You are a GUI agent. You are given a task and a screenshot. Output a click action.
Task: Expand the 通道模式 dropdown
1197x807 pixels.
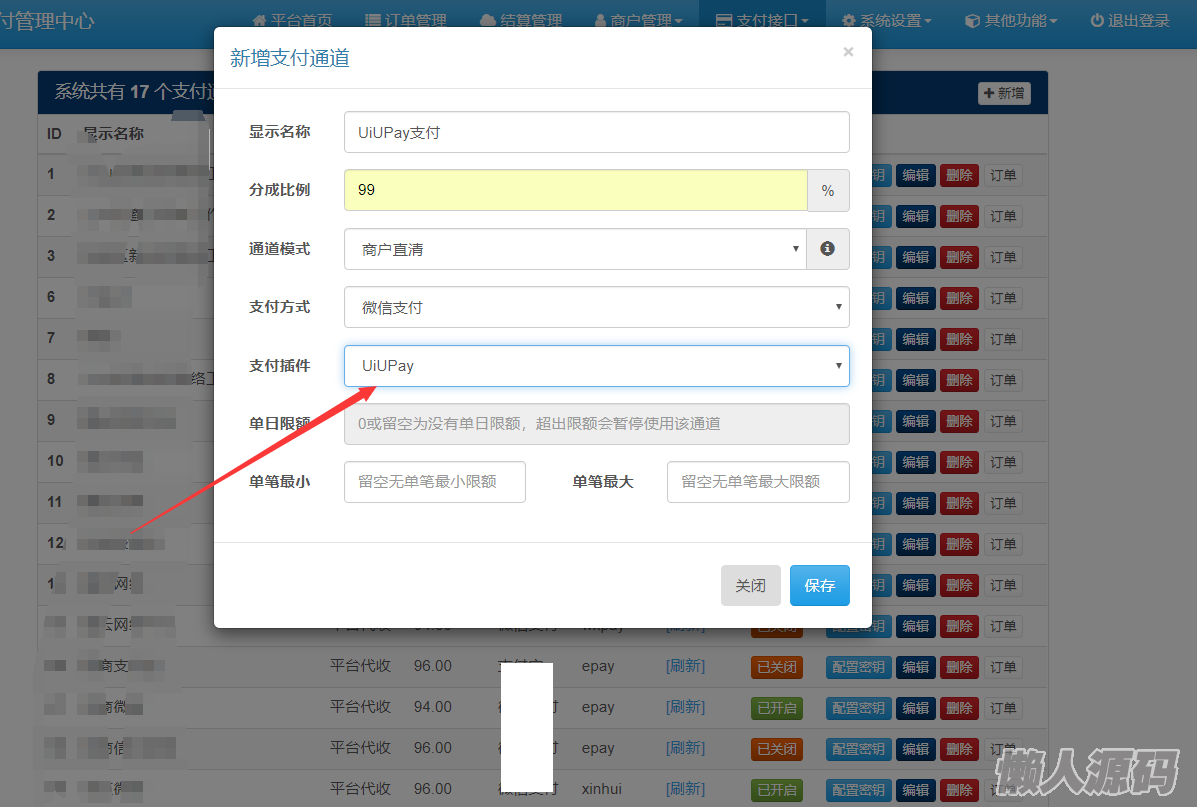click(x=575, y=249)
